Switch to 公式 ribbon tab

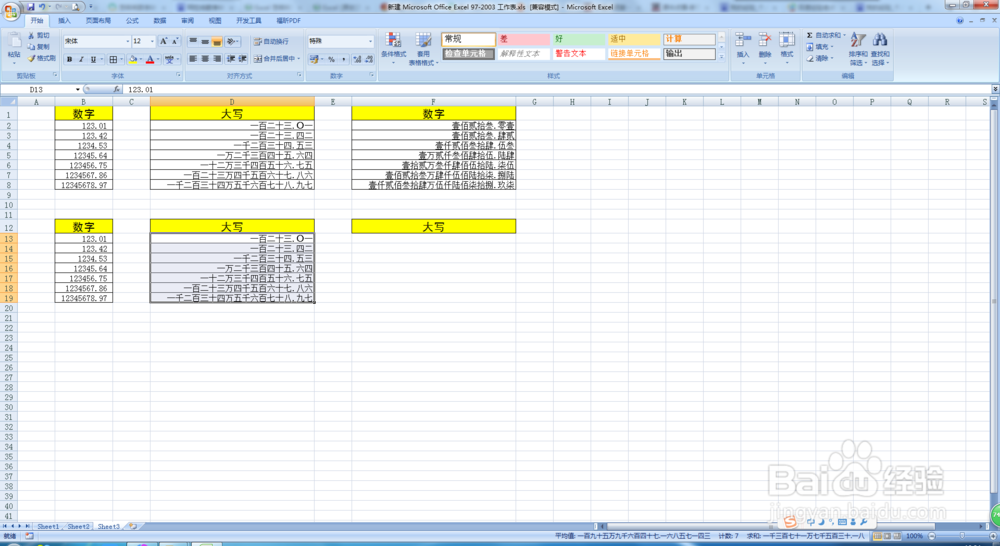tap(132, 21)
